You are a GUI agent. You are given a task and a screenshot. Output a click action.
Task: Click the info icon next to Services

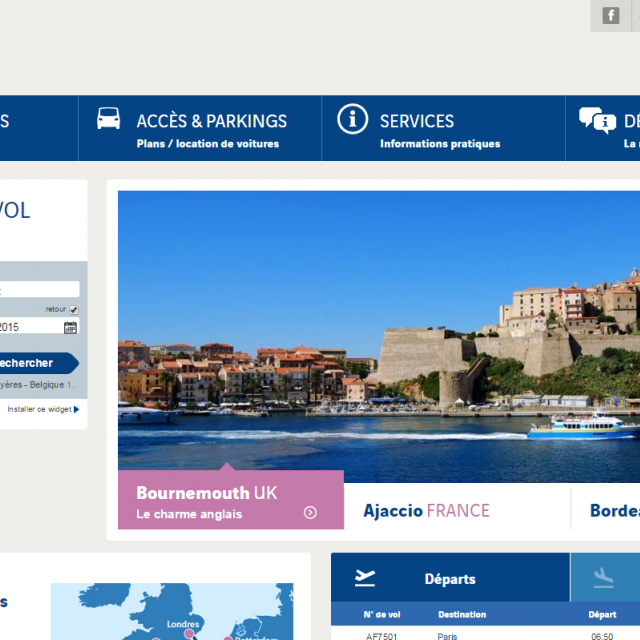pyautogui.click(x=352, y=119)
